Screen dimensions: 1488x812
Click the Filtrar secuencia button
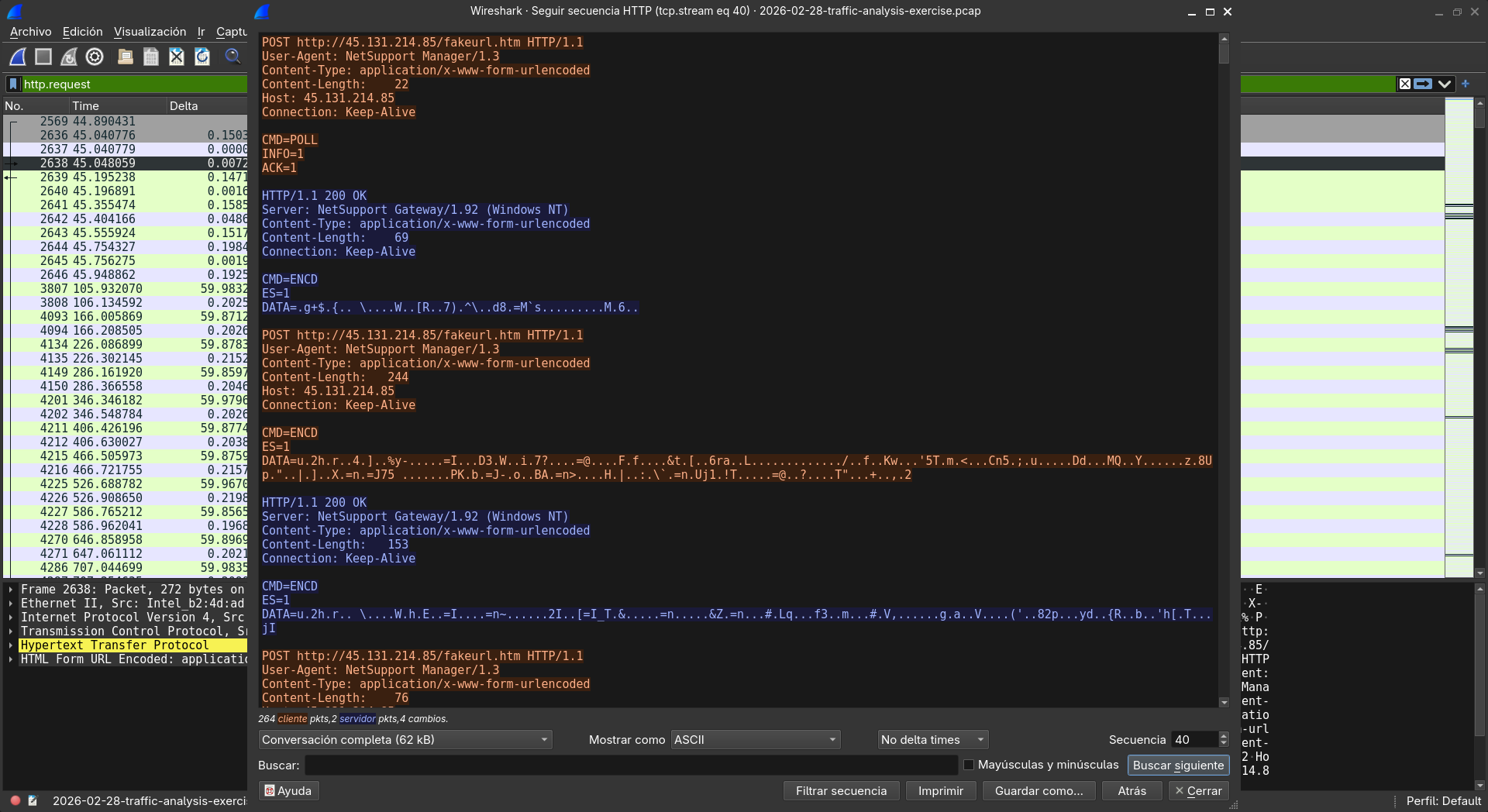click(x=841, y=791)
